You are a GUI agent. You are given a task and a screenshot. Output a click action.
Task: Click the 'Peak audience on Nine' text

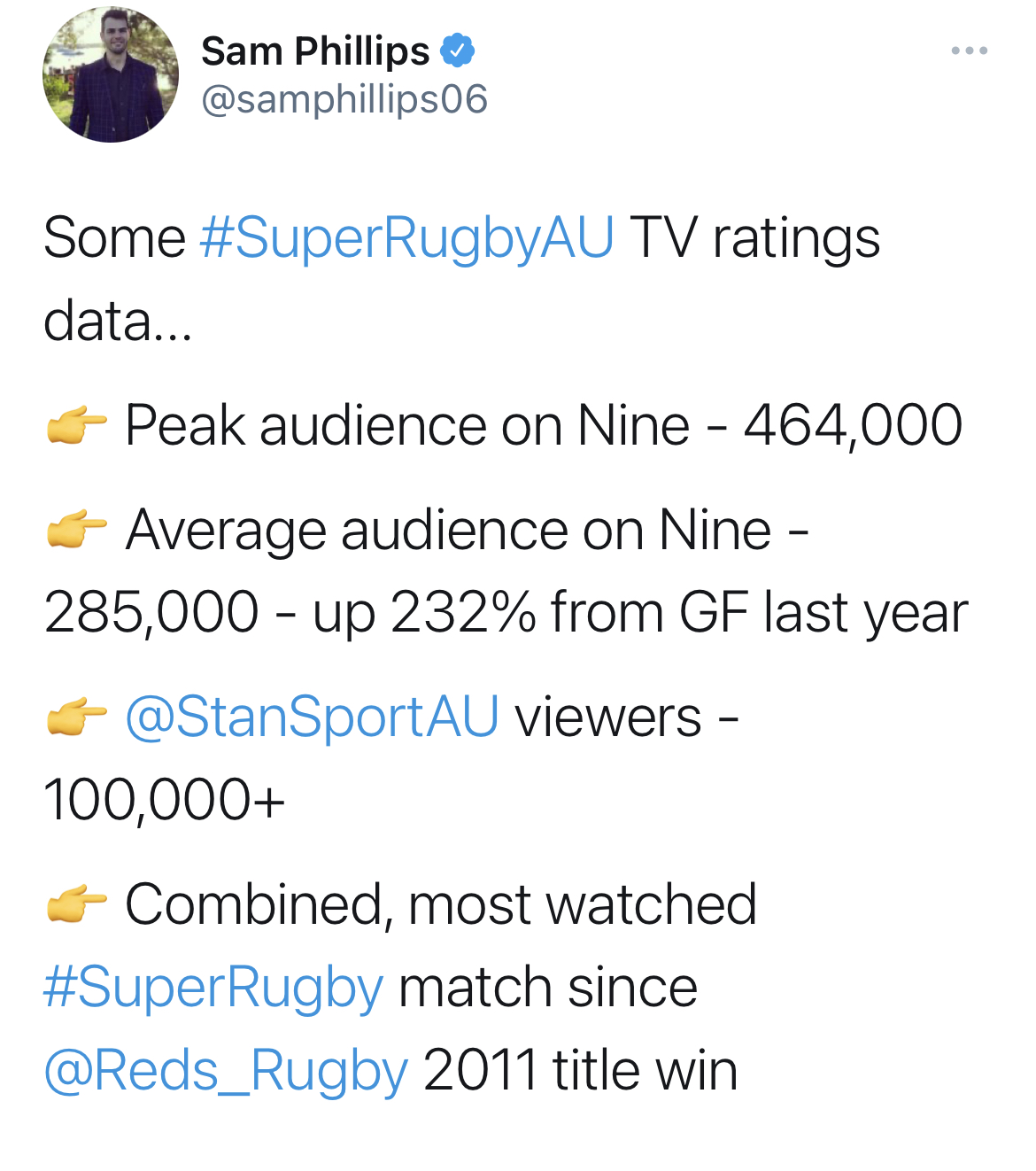407,425
